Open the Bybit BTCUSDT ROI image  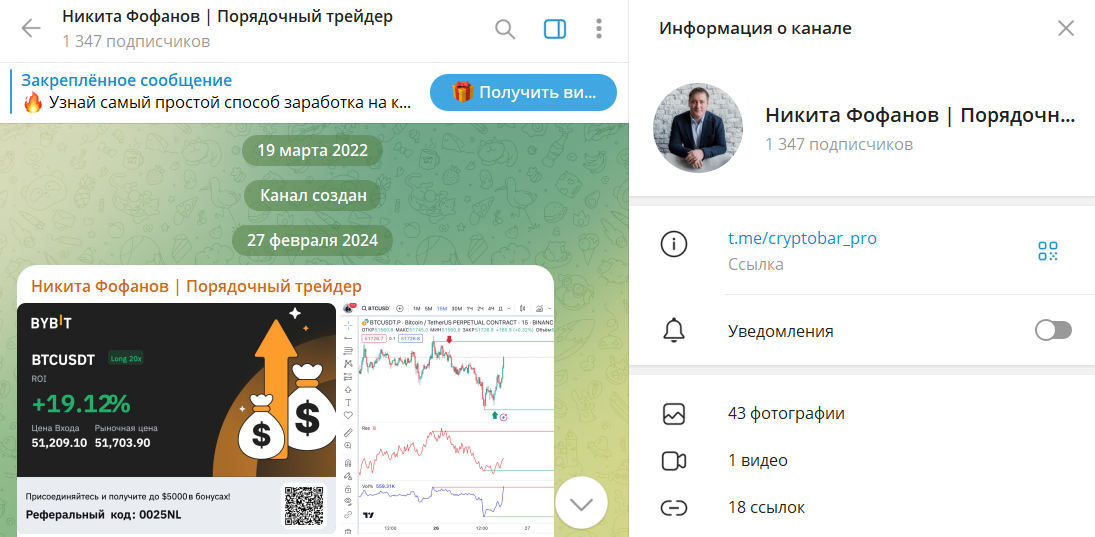[176, 418]
